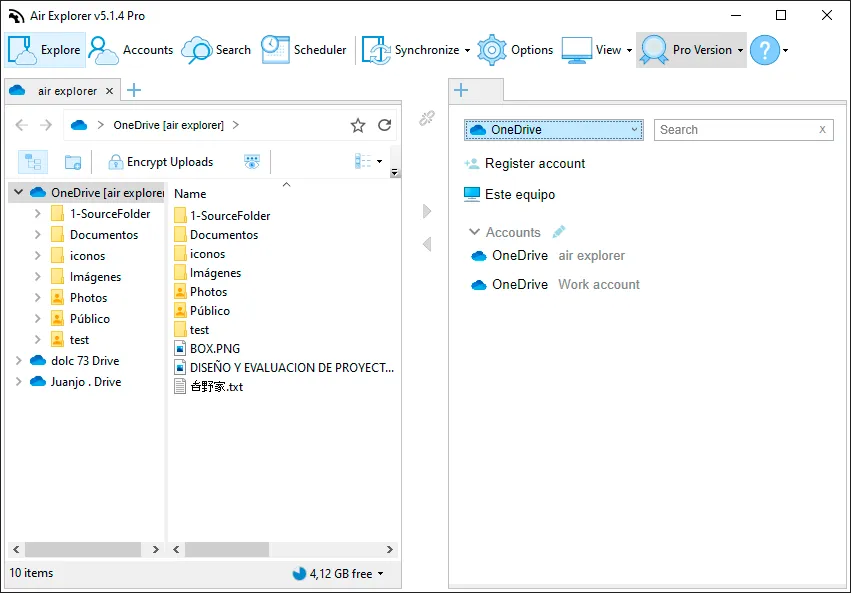Image resolution: width=851 pixels, height=593 pixels.
Task: Expand the Synchronize dropdown arrow
Action: (467, 50)
